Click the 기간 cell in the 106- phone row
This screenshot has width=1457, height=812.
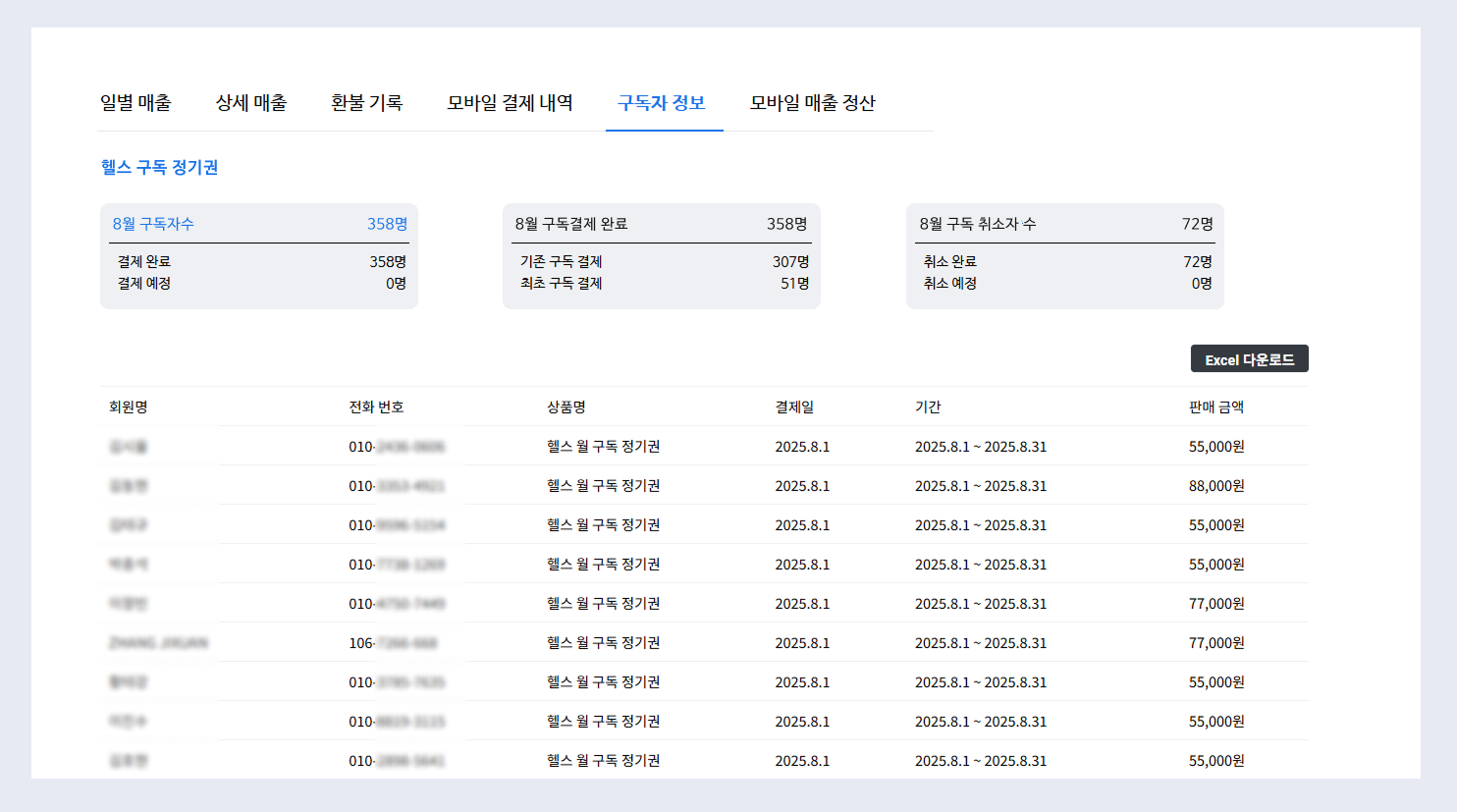tap(981, 642)
